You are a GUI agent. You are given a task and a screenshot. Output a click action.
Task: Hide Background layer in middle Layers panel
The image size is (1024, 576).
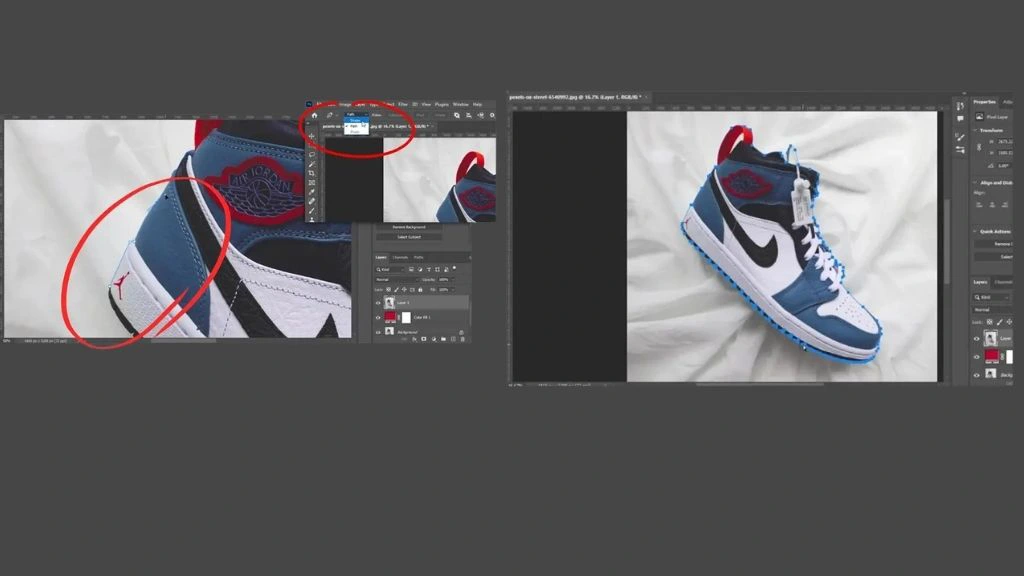click(x=378, y=332)
